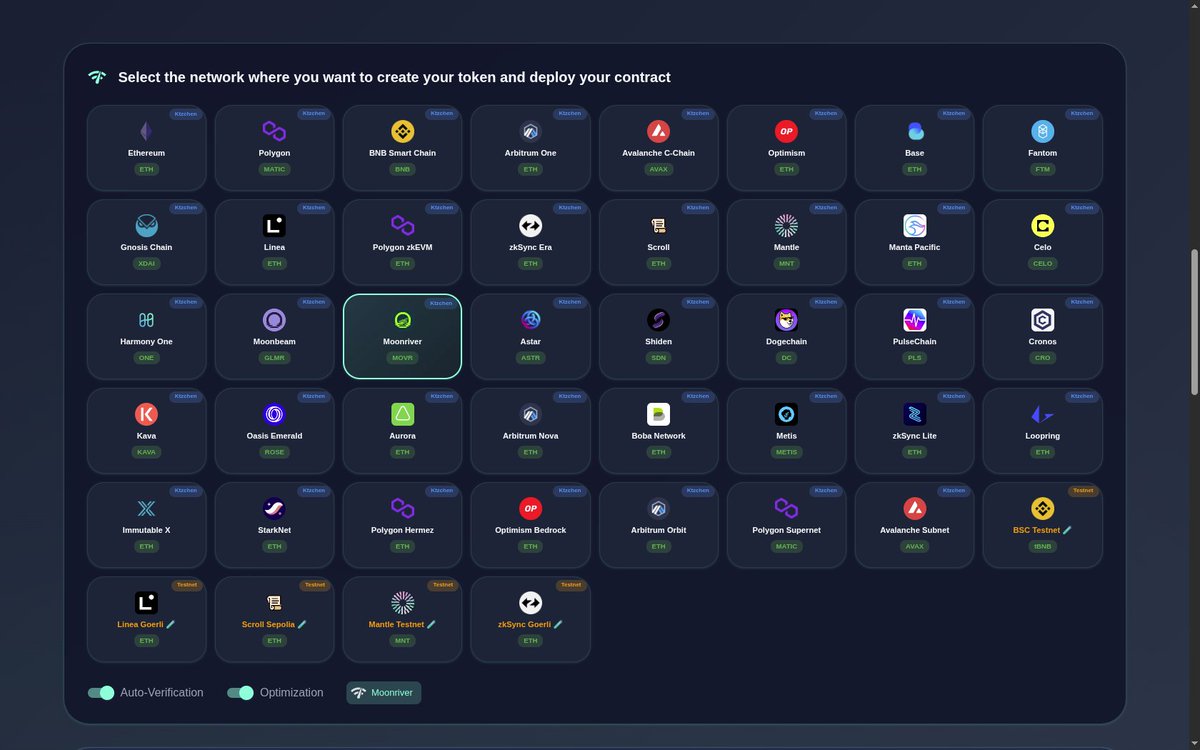Select the Oasis Emerald icon
This screenshot has height=750, width=1200.
pyautogui.click(x=274, y=414)
